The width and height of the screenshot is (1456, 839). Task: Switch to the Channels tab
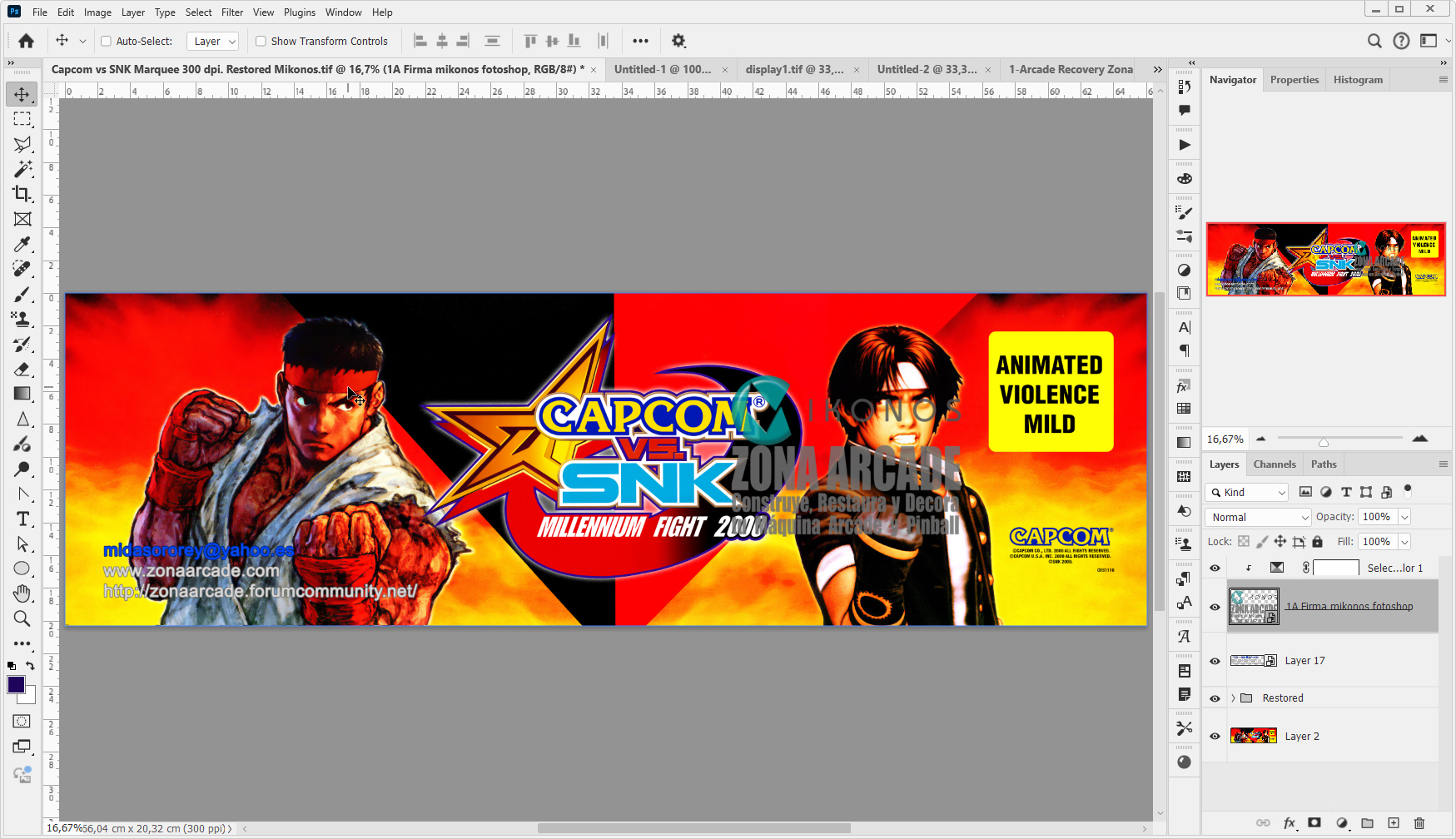point(1275,464)
